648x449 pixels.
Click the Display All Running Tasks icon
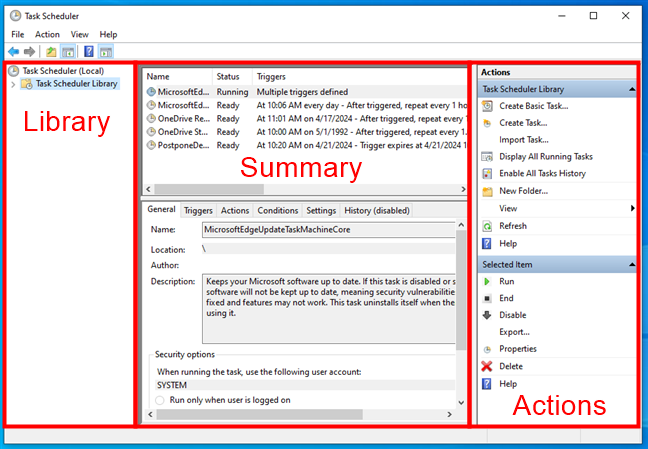487,157
